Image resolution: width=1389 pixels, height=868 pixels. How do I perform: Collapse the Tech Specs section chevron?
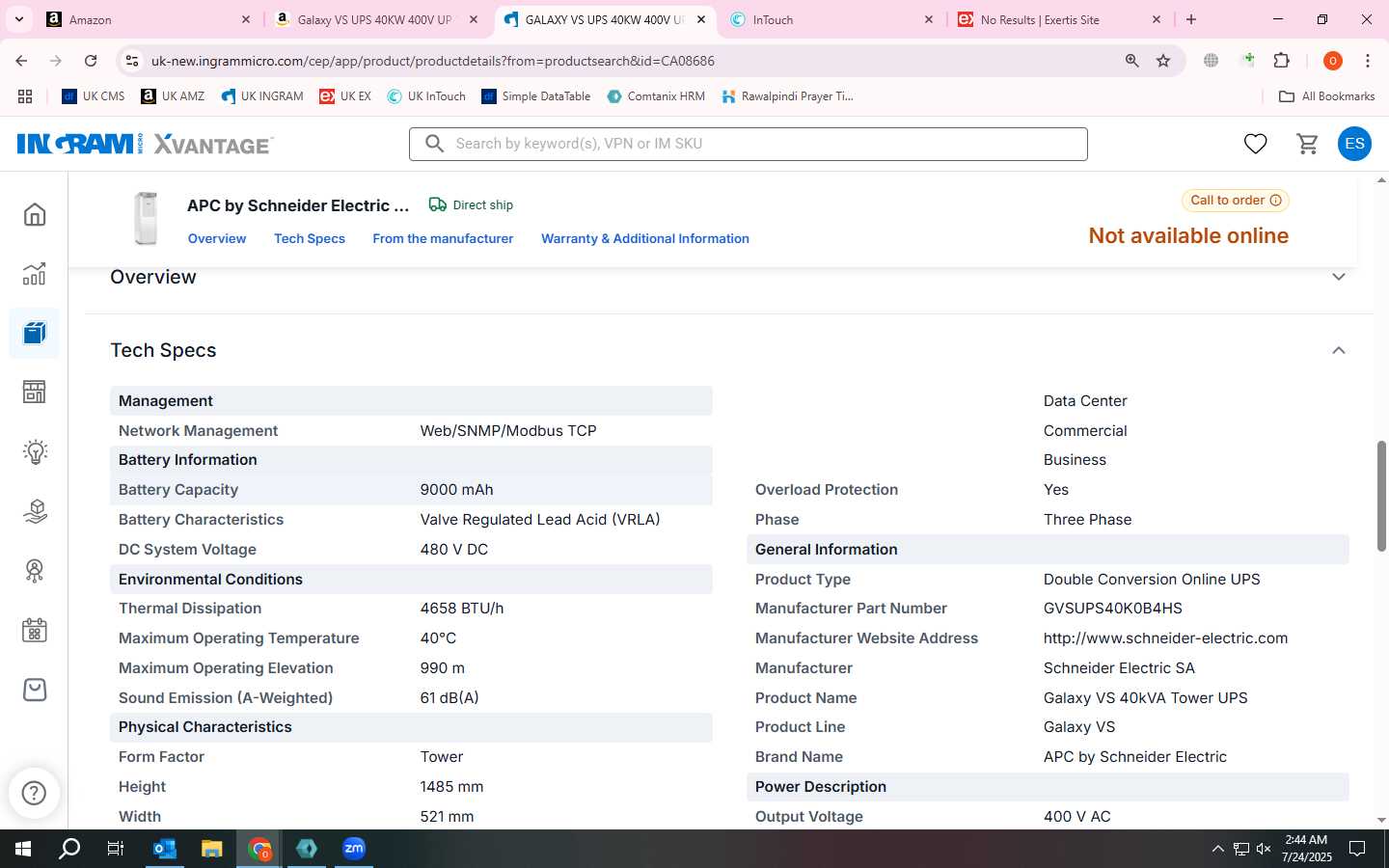[1339, 350]
